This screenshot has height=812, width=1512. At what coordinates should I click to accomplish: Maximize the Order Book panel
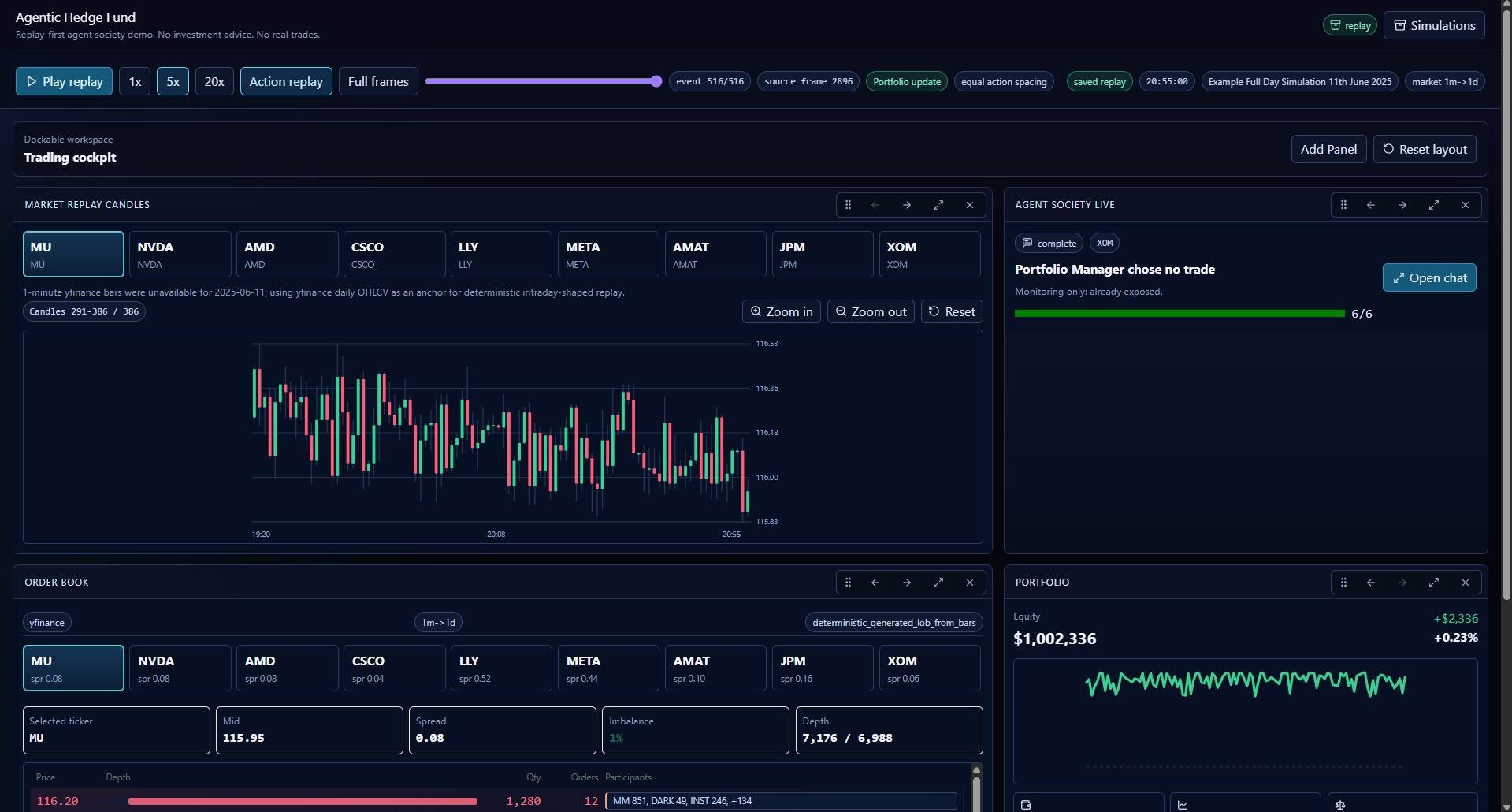938,583
